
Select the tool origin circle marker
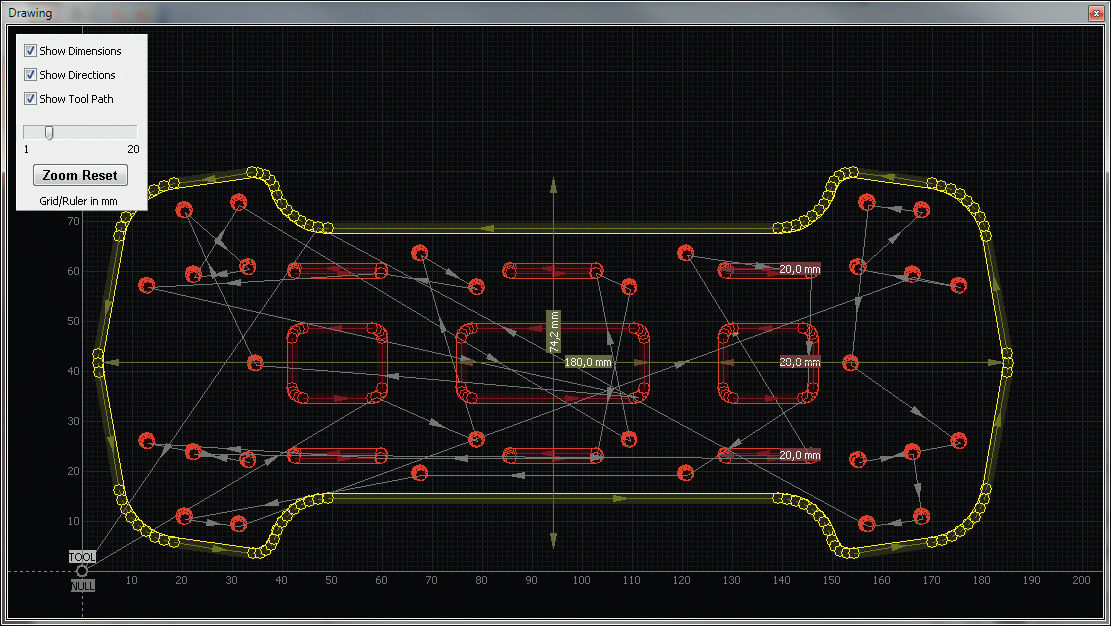[x=82, y=571]
